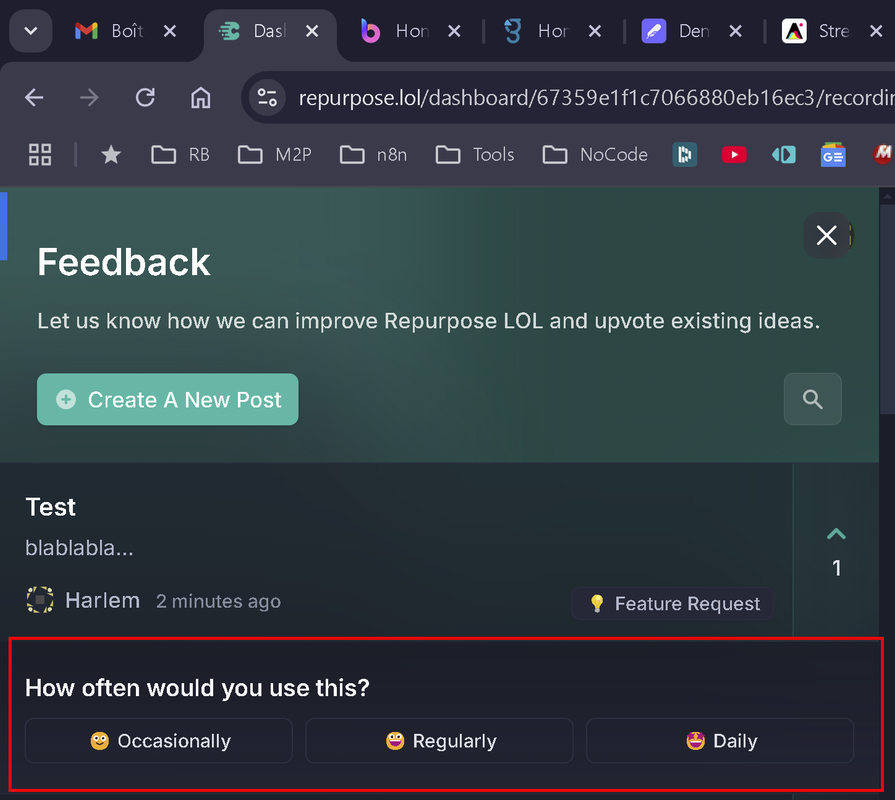
Task: Open the n8n bookmarks folder
Action: coord(373,155)
